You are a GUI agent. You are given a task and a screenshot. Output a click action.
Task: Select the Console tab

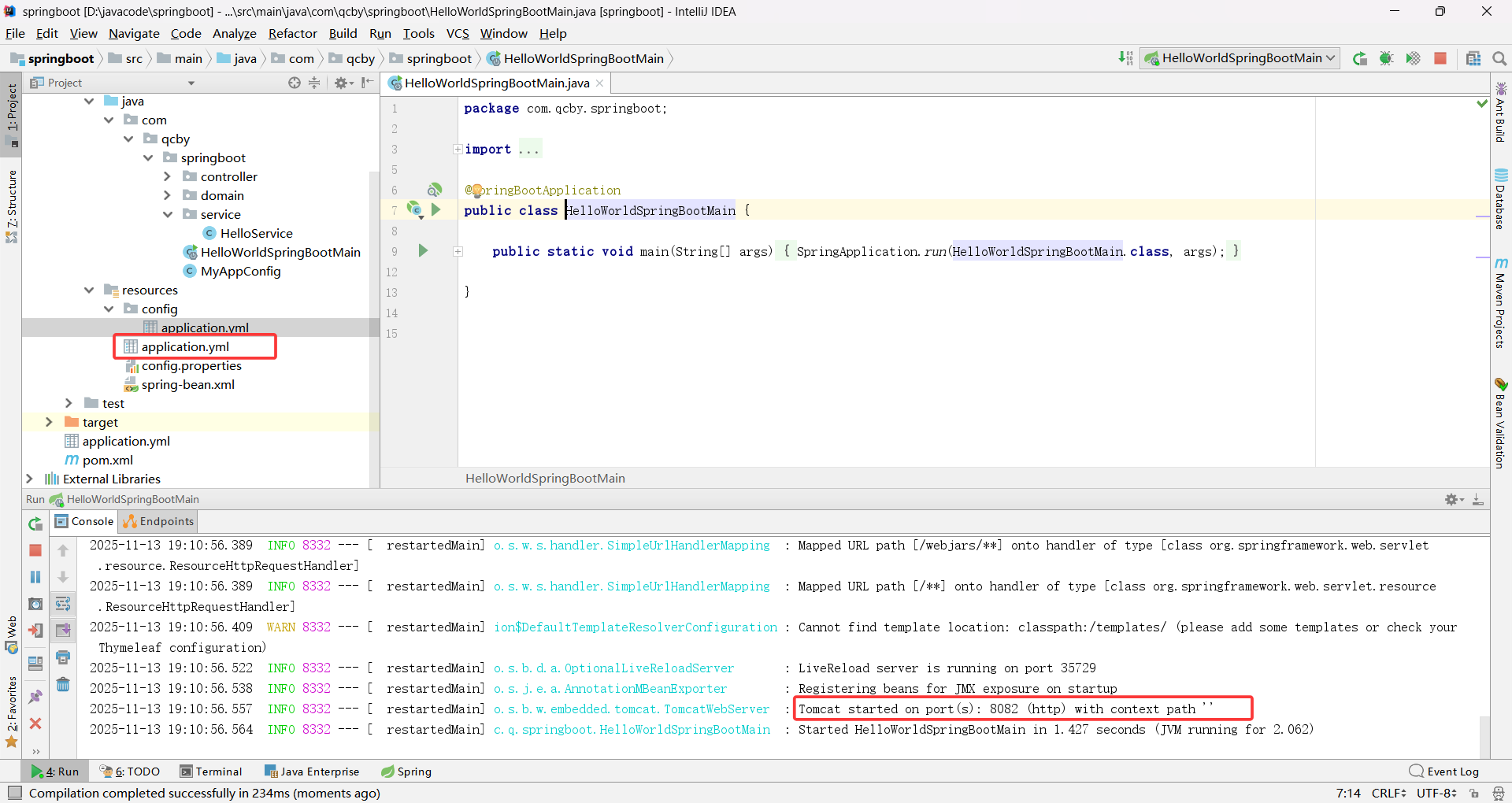click(84, 521)
